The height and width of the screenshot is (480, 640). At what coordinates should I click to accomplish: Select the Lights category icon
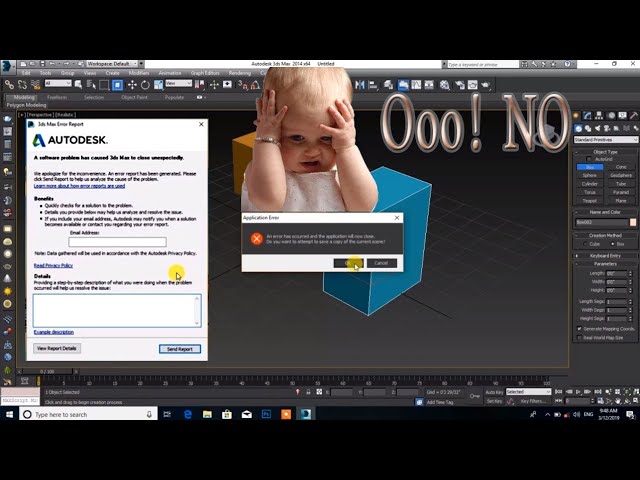(598, 129)
